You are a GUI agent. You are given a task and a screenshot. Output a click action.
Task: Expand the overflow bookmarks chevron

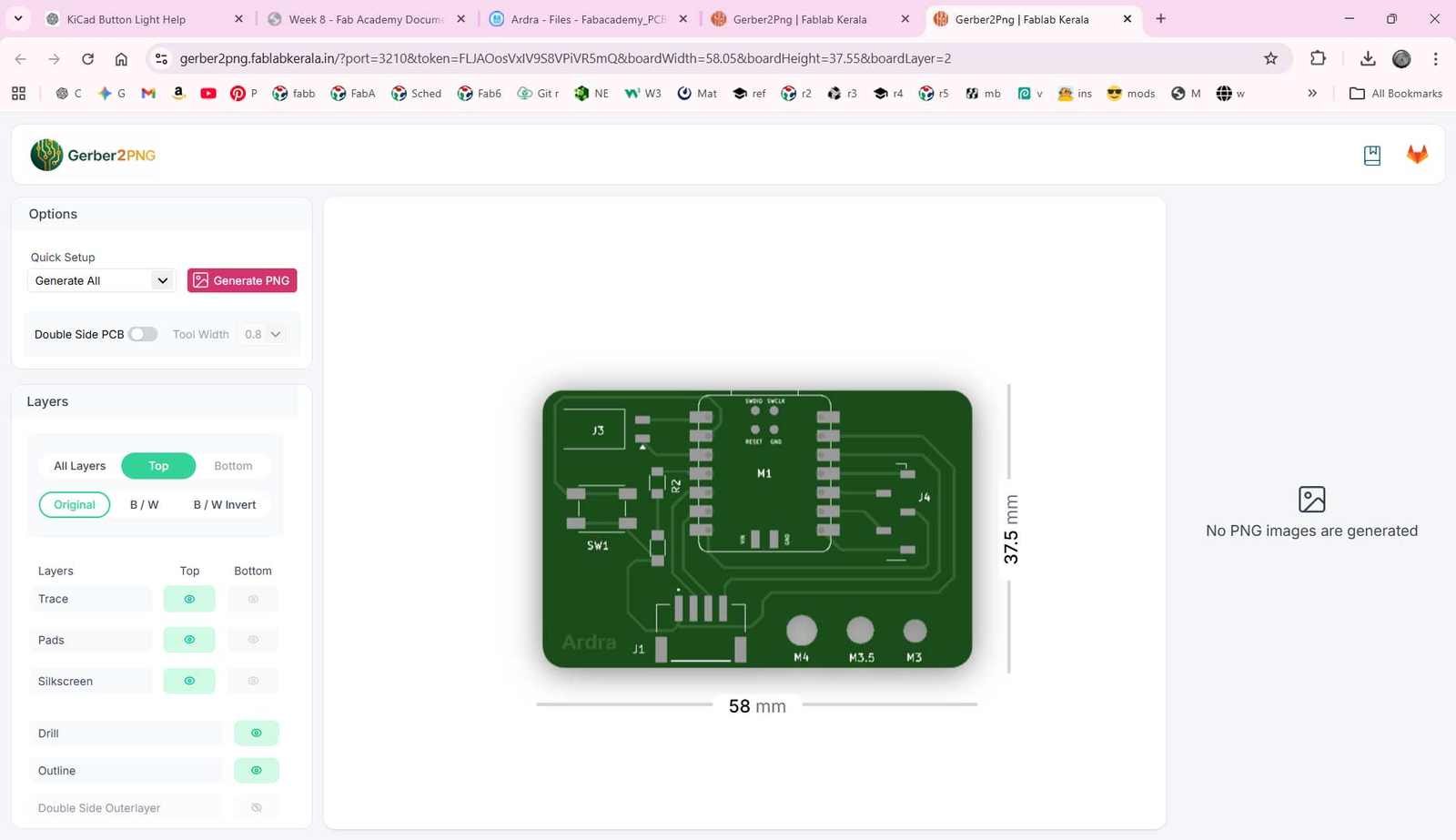[x=1311, y=93]
